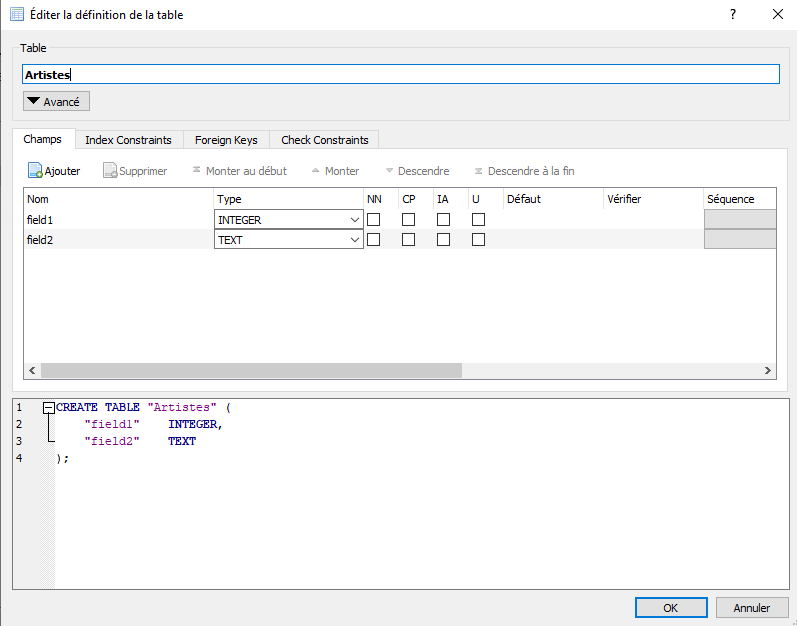Click the Monter toolbar button
Image resolution: width=797 pixels, height=626 pixels.
click(335, 171)
